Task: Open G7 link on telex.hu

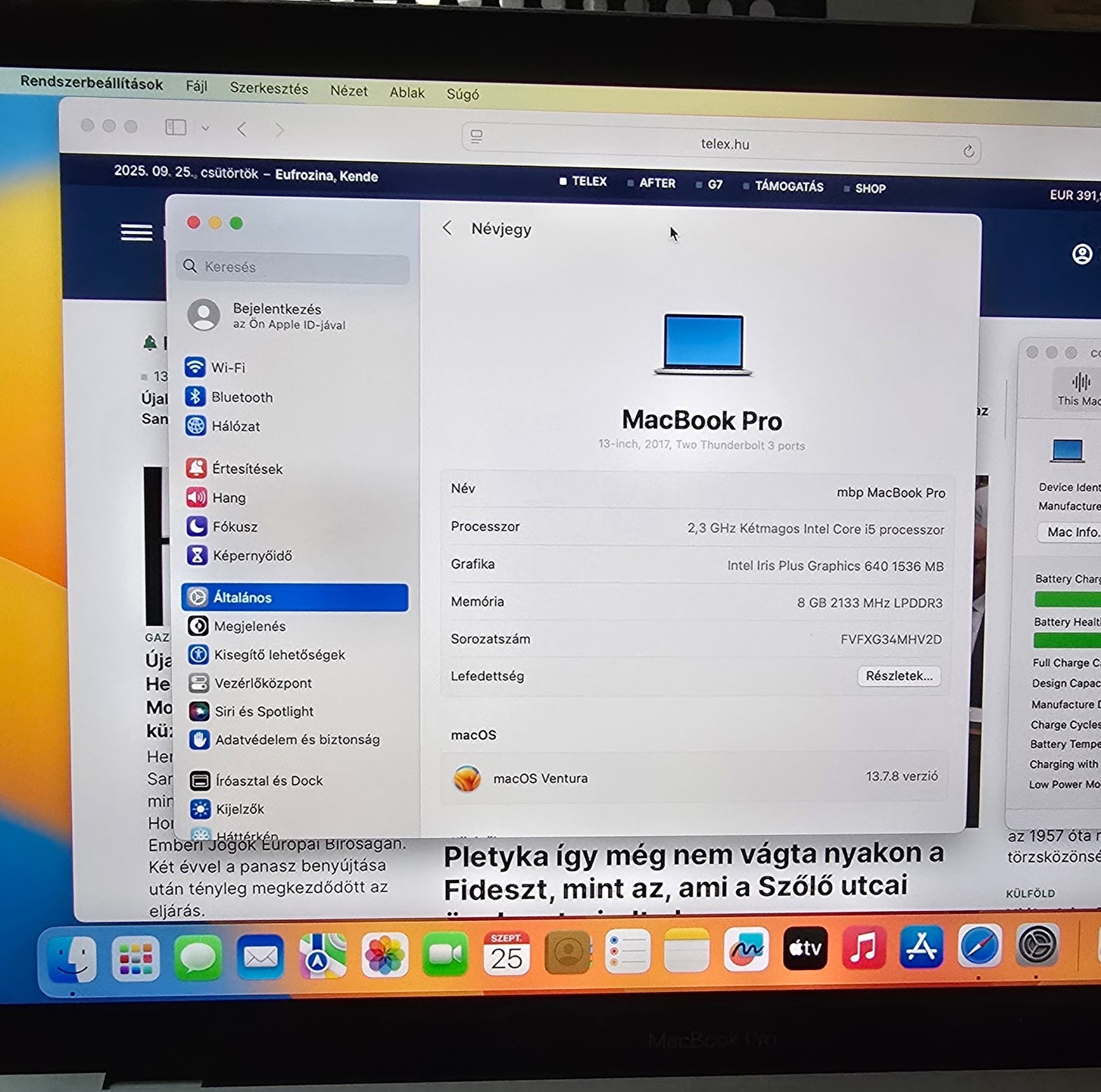Action: point(715,184)
